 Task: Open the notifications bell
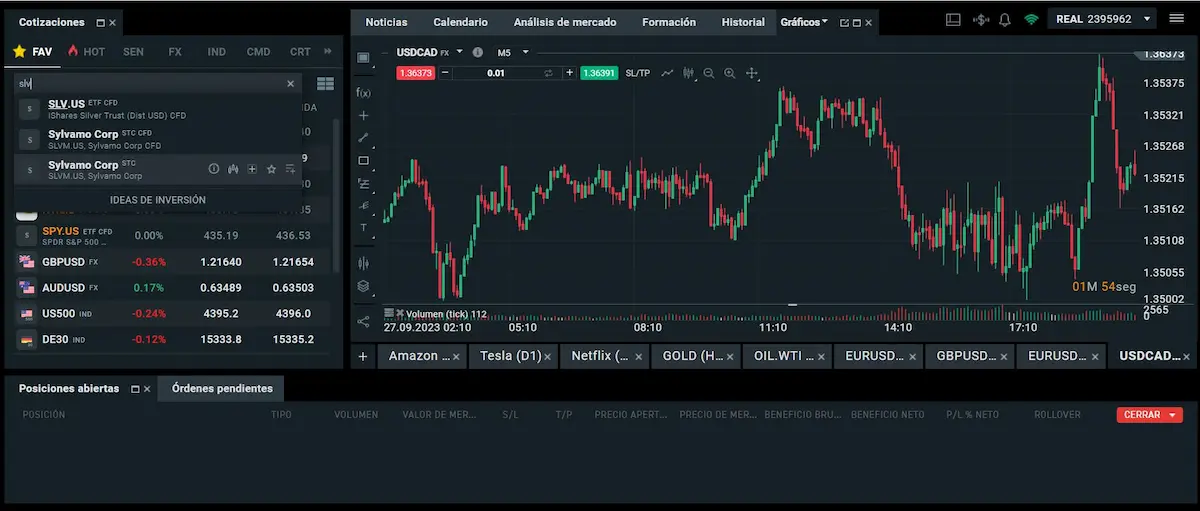[x=1004, y=19]
